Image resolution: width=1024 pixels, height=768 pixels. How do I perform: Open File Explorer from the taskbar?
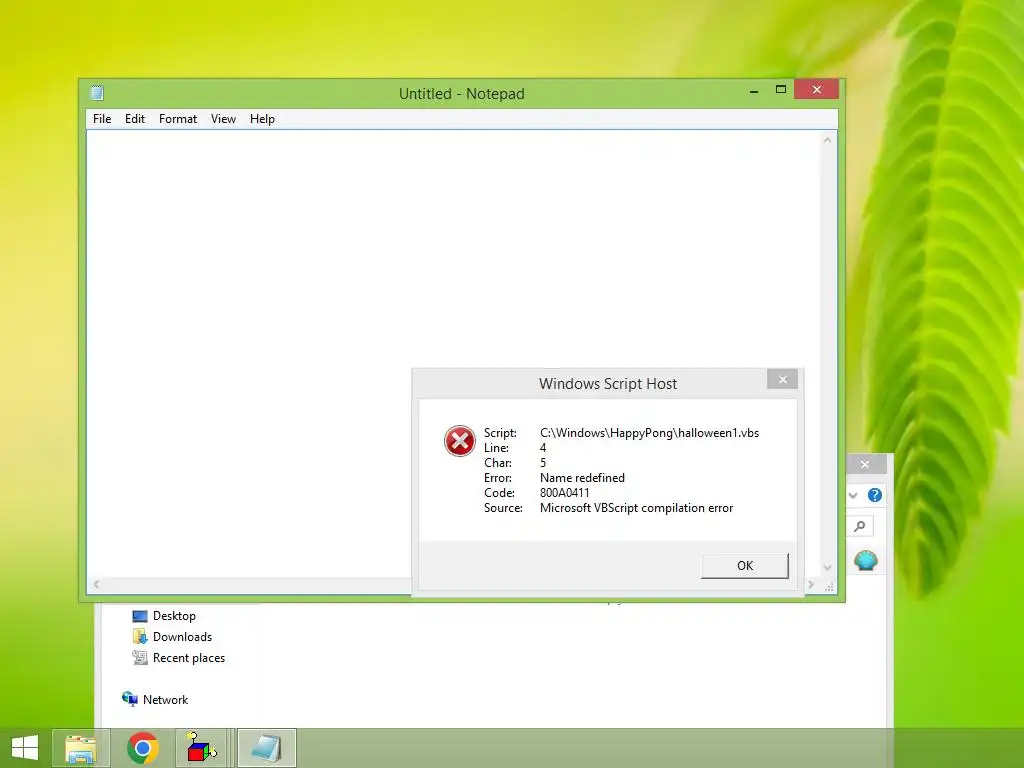81,748
